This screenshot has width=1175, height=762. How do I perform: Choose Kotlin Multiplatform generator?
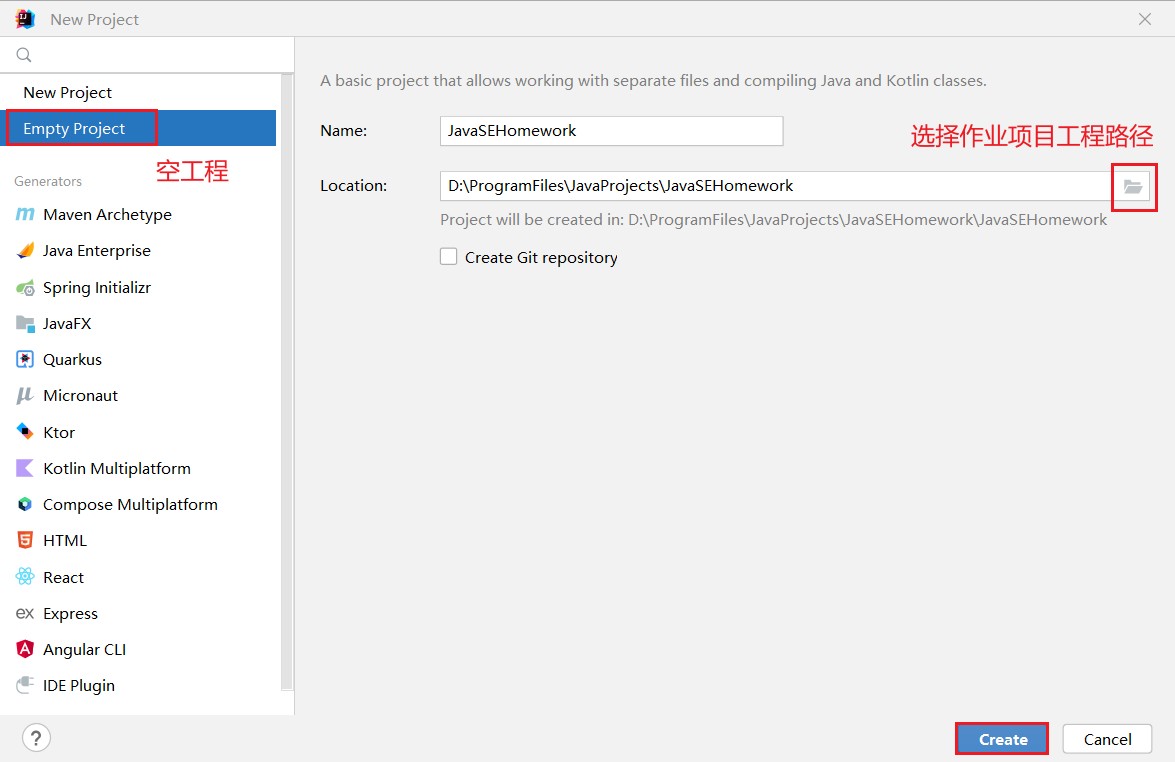click(x=138, y=468)
